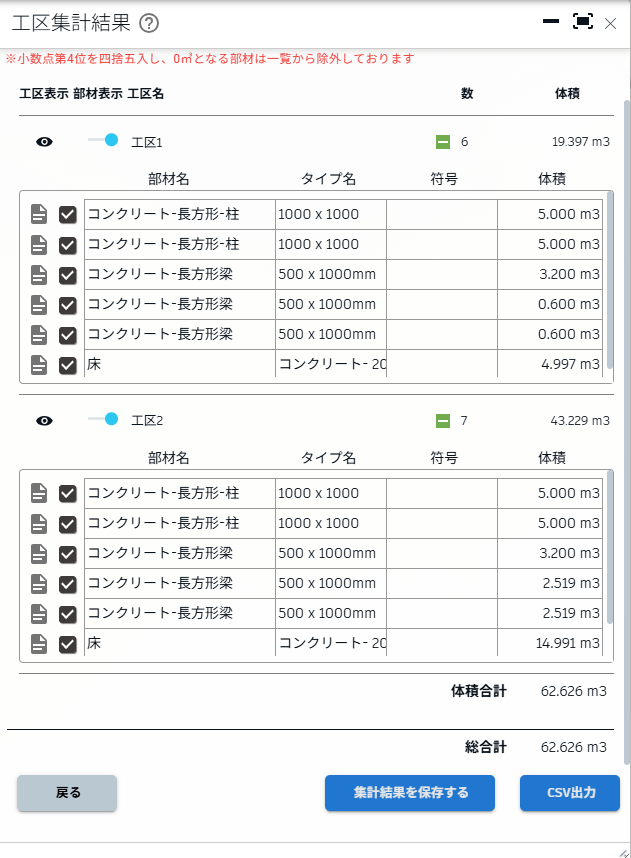Click the CSV出力 button

pyautogui.click(x=570, y=793)
